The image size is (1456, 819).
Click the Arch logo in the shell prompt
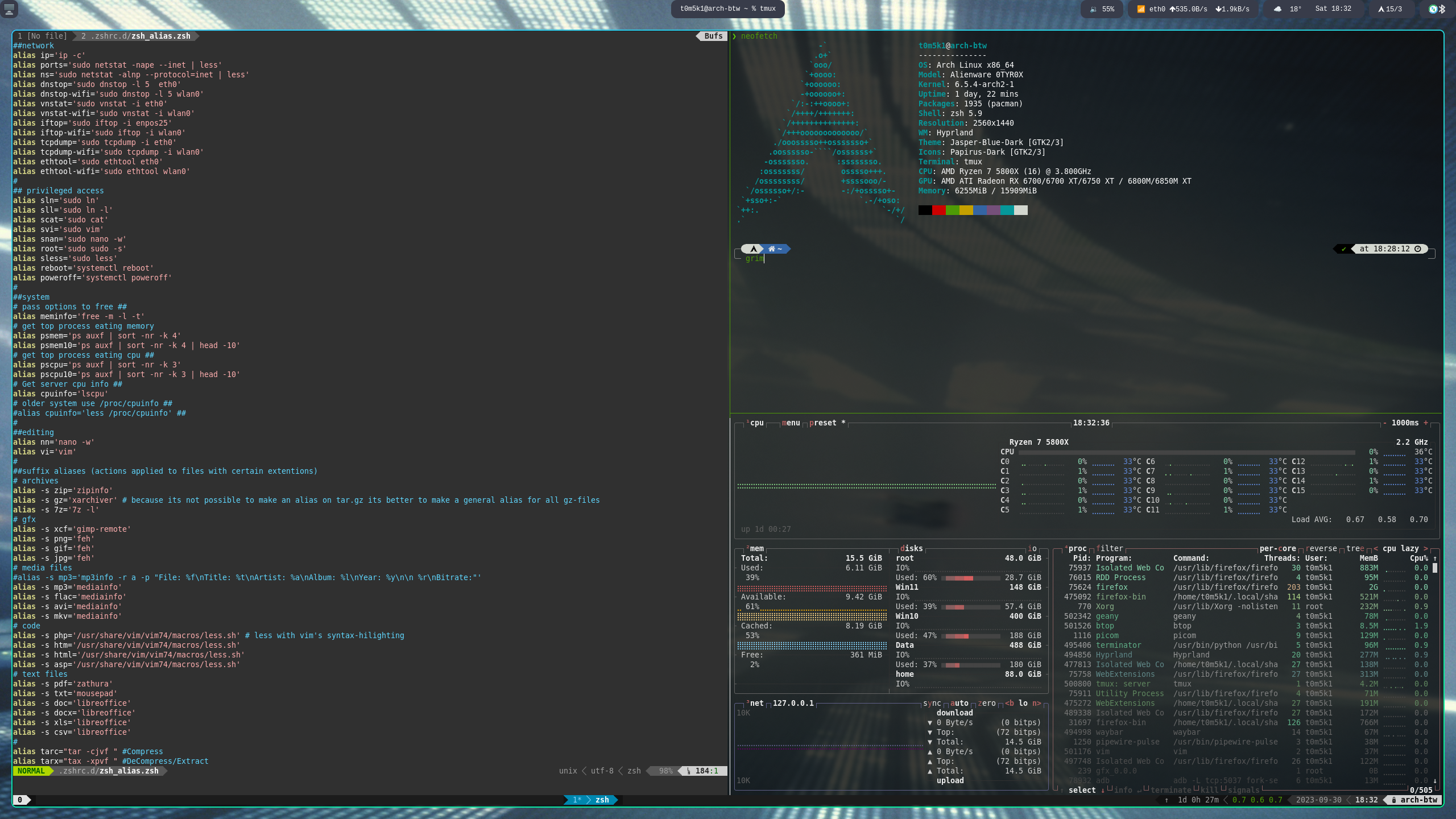pos(753,249)
